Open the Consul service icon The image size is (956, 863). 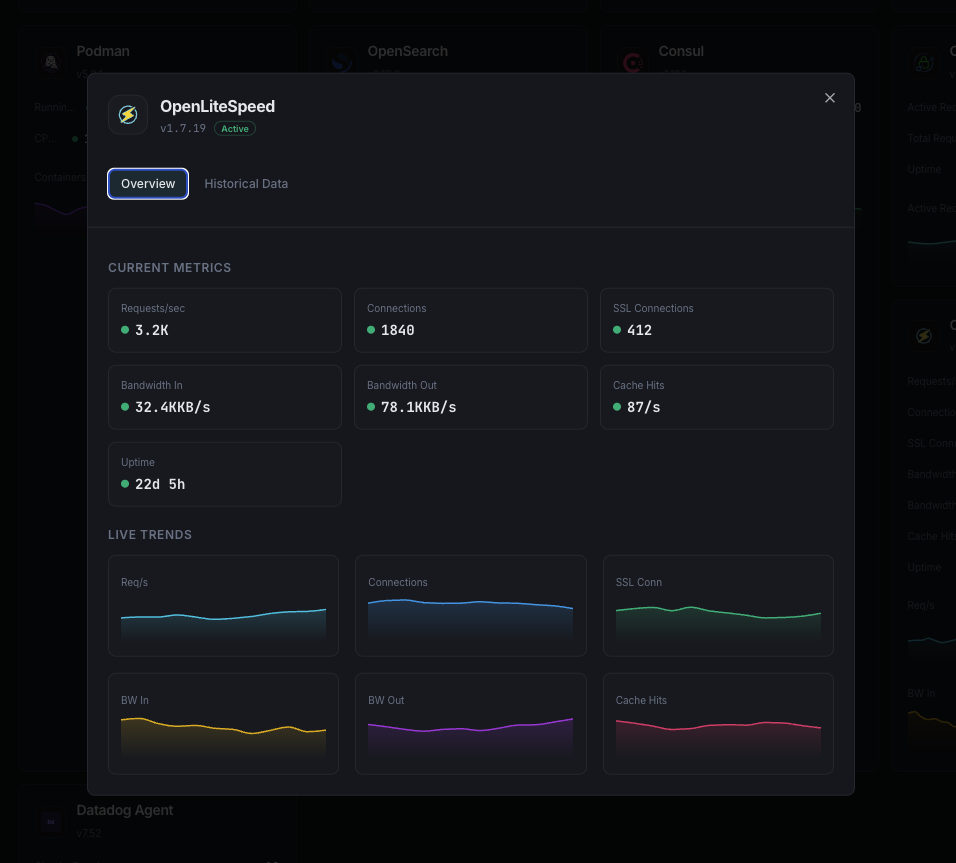pyautogui.click(x=633, y=61)
